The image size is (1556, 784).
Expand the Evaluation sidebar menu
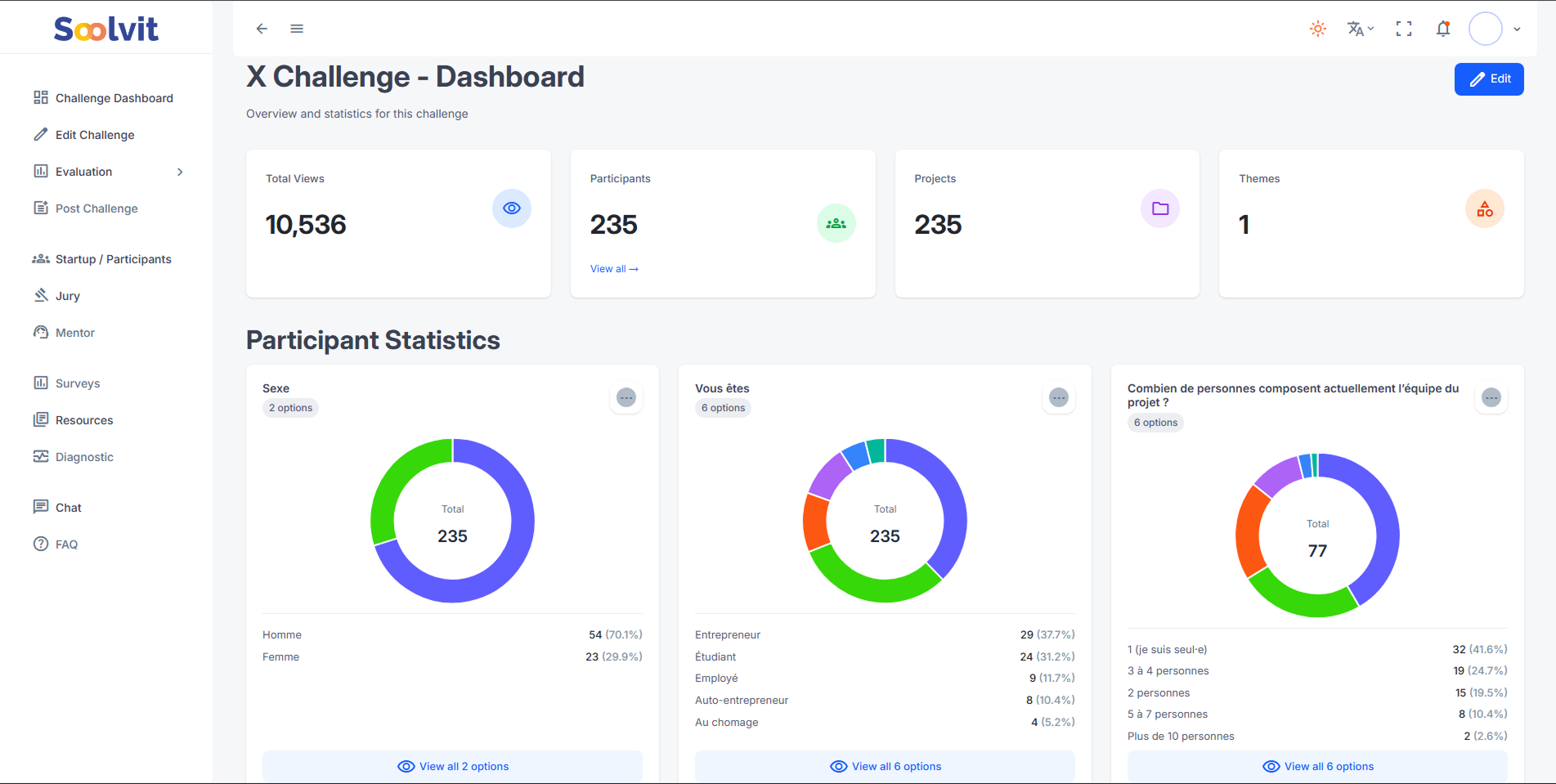180,172
